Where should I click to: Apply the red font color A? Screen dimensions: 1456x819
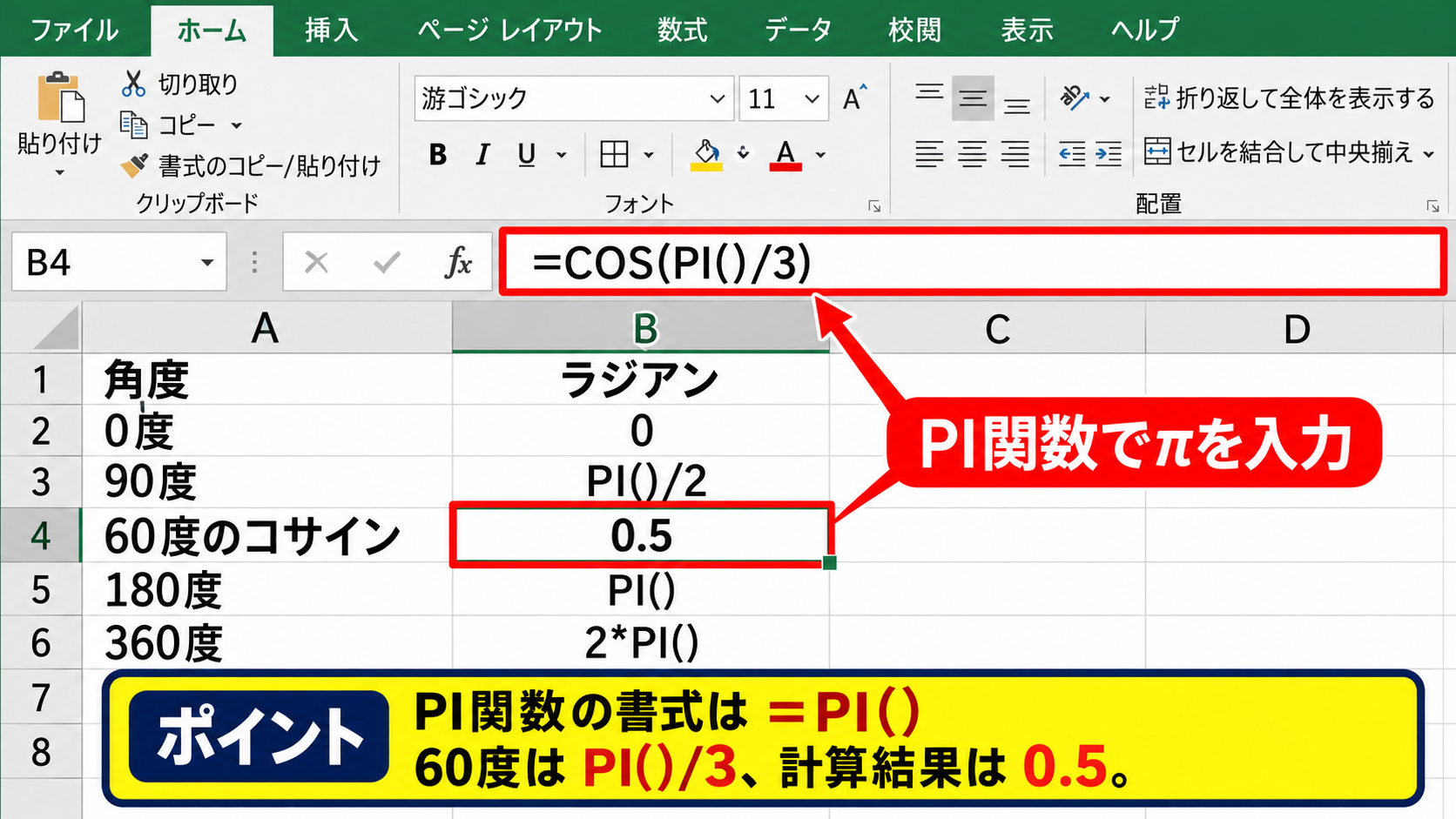[x=785, y=155]
